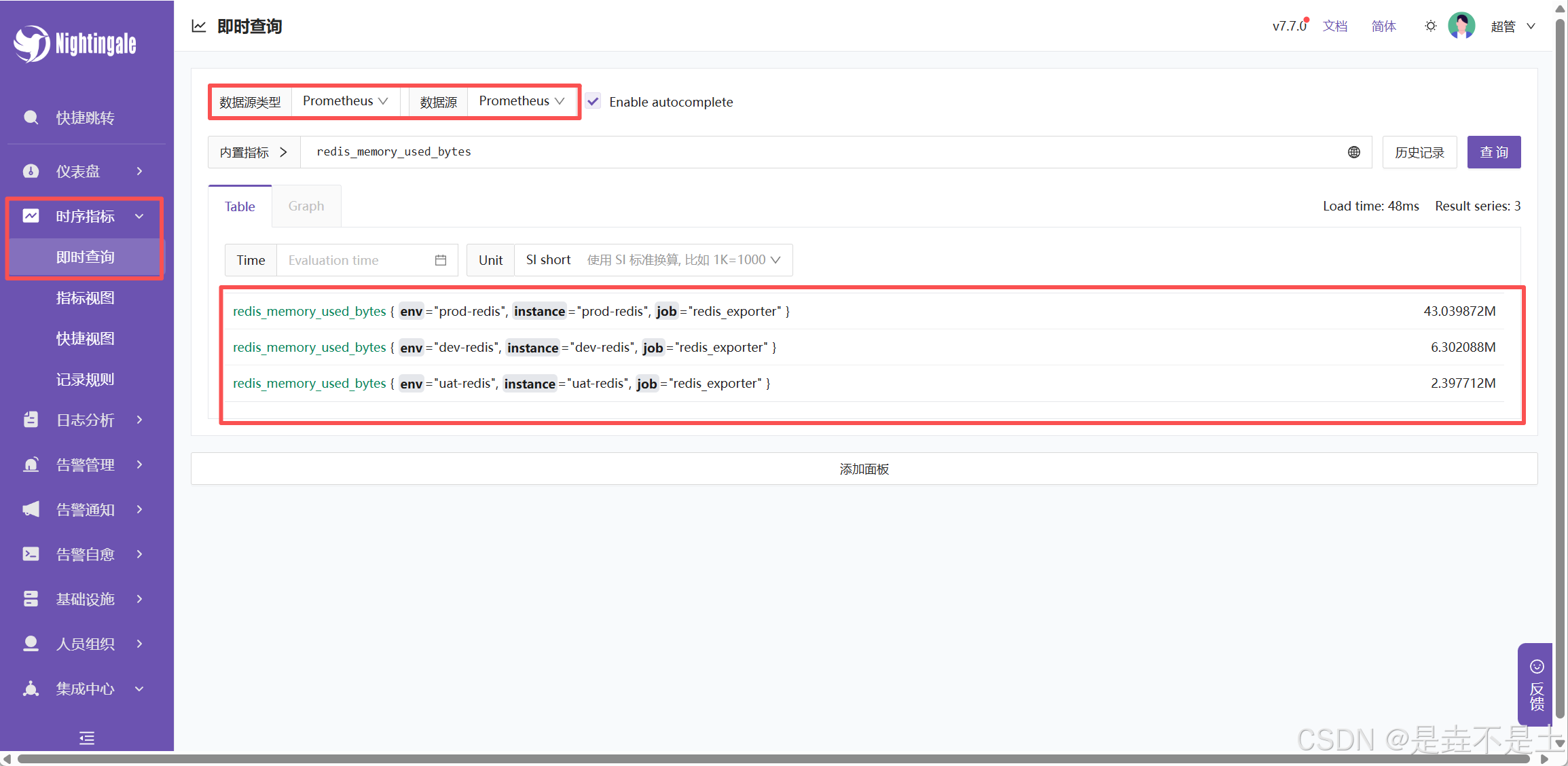The height and width of the screenshot is (766, 1568).
Task: Open 指标视图 in the sidebar
Action: point(85,297)
